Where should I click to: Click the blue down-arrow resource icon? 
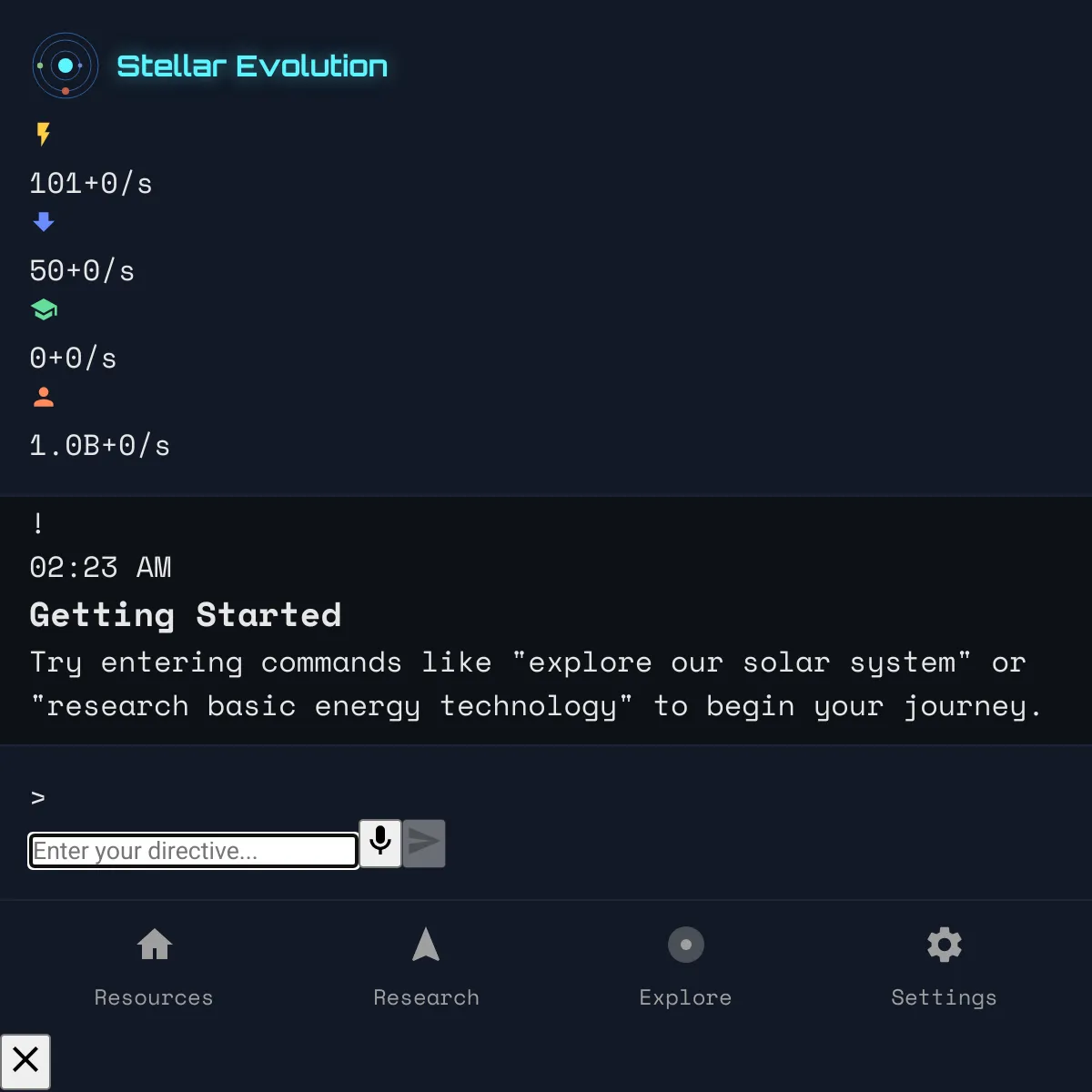point(44,221)
